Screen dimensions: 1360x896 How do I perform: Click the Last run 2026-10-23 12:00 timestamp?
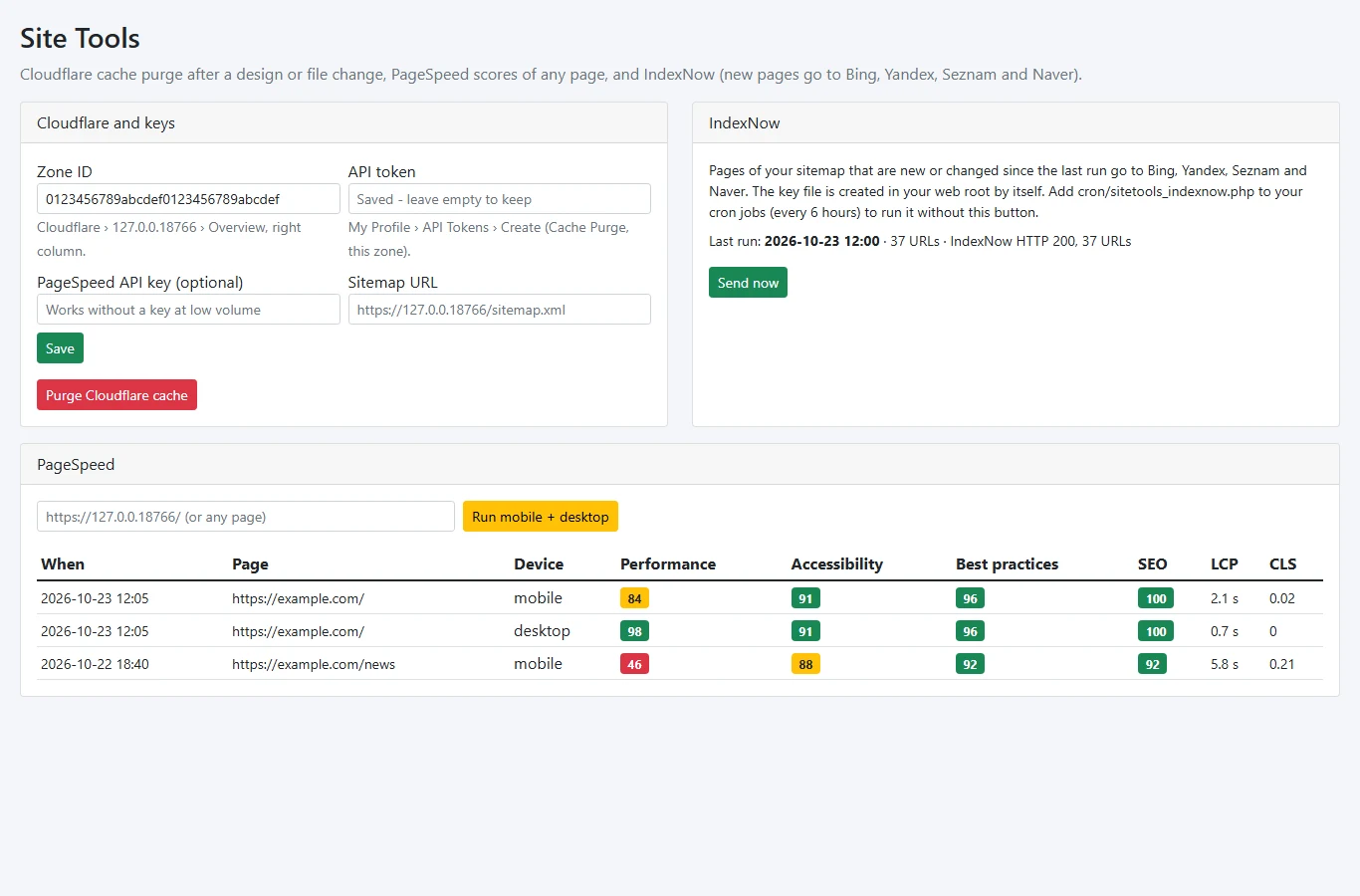click(x=822, y=241)
